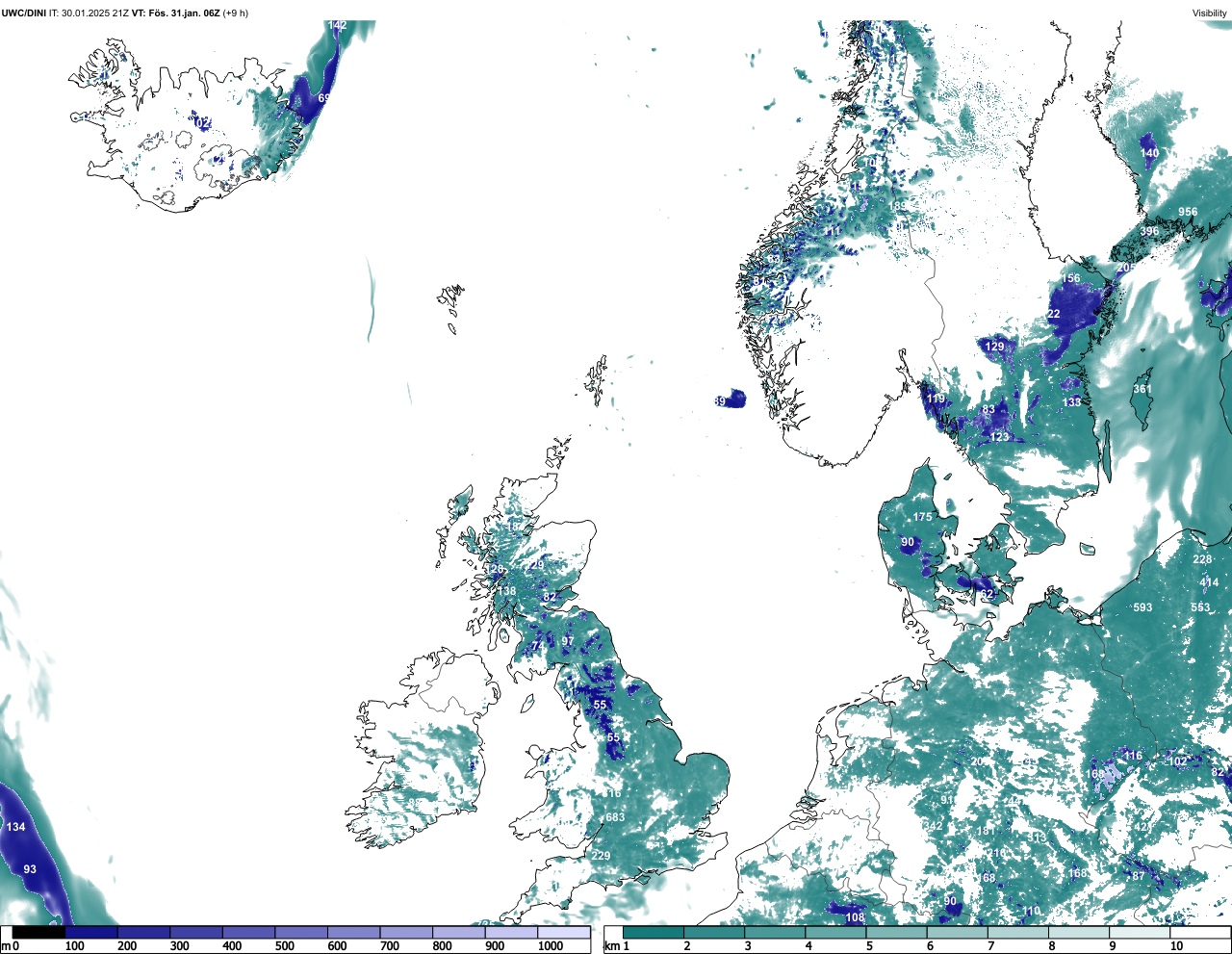
Task: Click the black 0–100 m legend swatch
Action: pos(38,932)
